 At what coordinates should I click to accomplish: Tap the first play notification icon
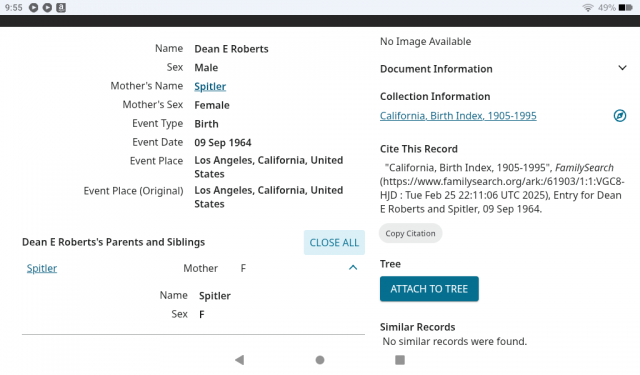coord(33,7)
